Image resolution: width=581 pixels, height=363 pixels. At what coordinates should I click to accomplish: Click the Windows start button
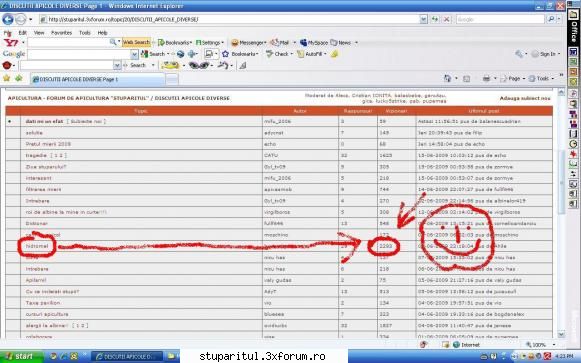coord(21,356)
